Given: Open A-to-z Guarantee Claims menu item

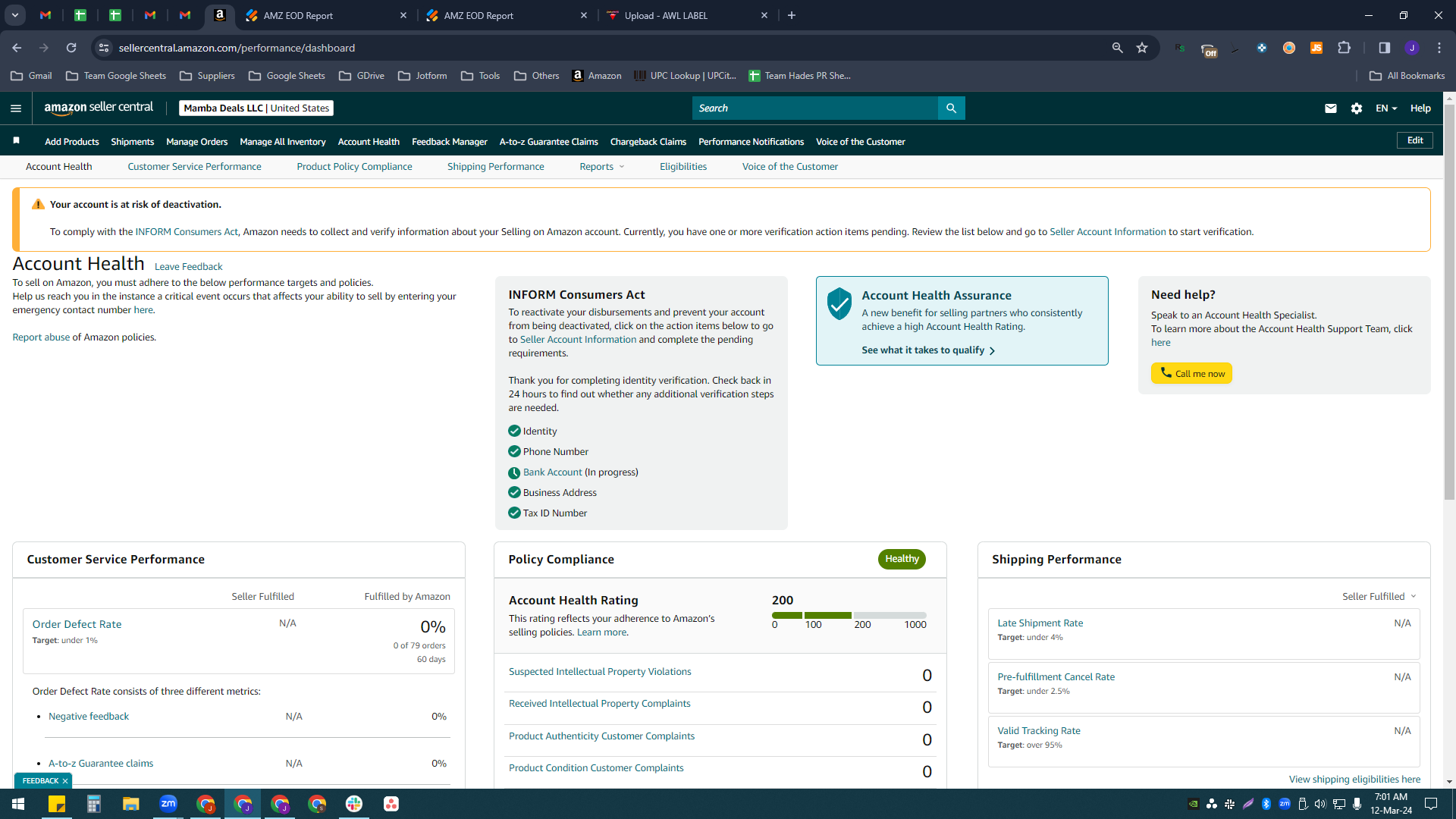Looking at the screenshot, I should [548, 142].
